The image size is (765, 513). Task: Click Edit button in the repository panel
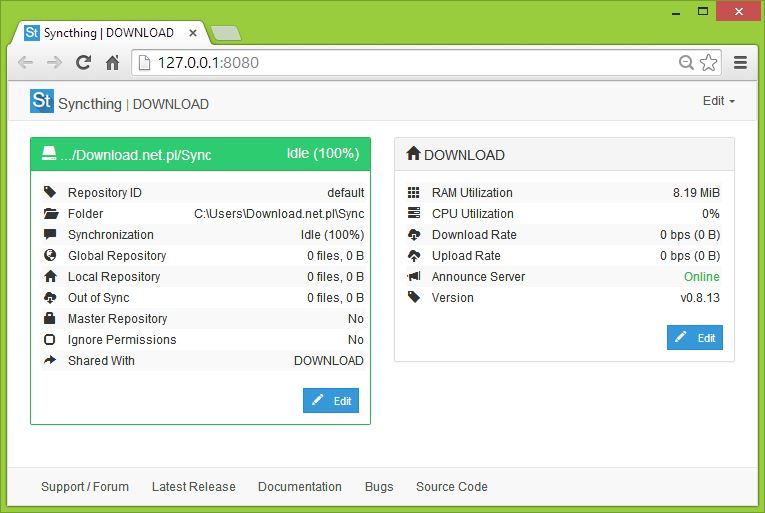click(x=331, y=400)
